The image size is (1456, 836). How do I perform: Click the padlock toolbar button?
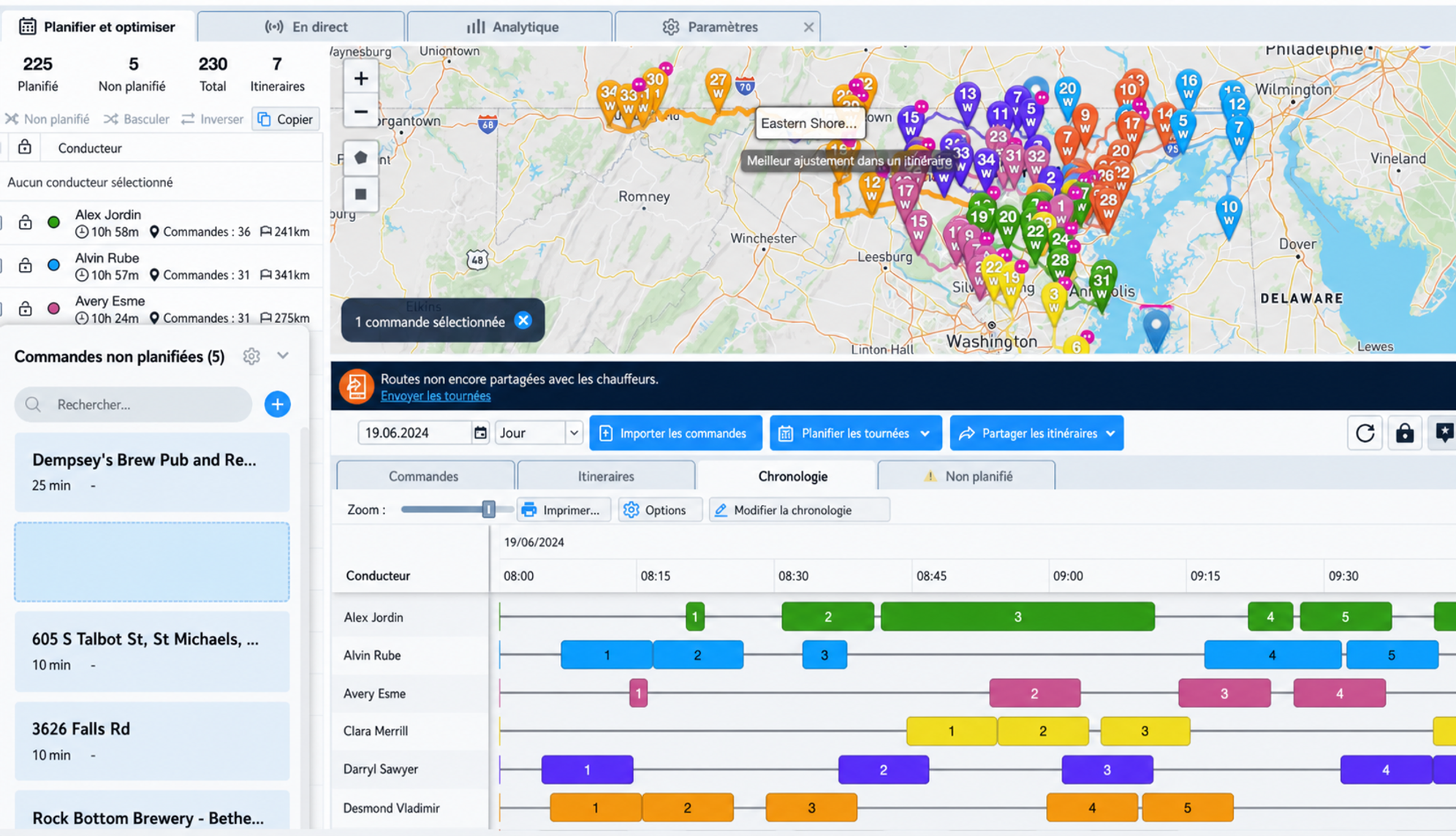coord(1404,433)
